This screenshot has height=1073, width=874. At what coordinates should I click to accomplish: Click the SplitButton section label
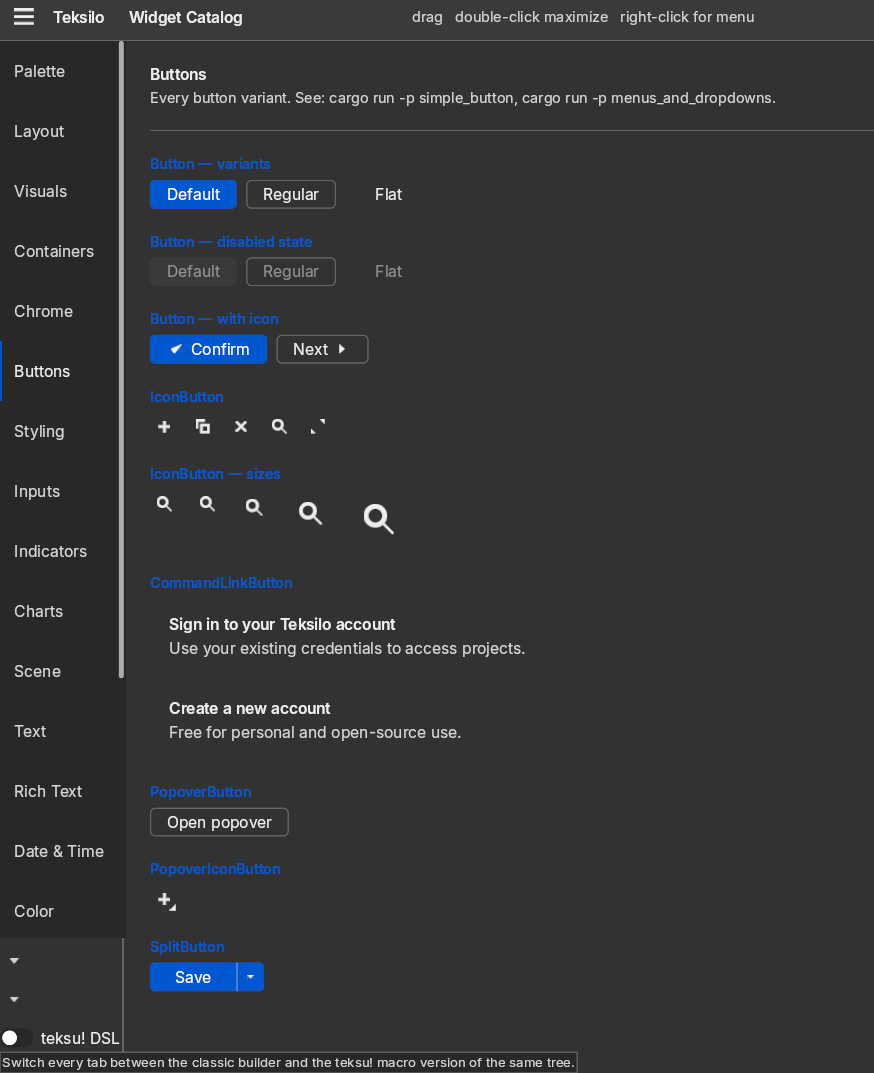tap(187, 947)
